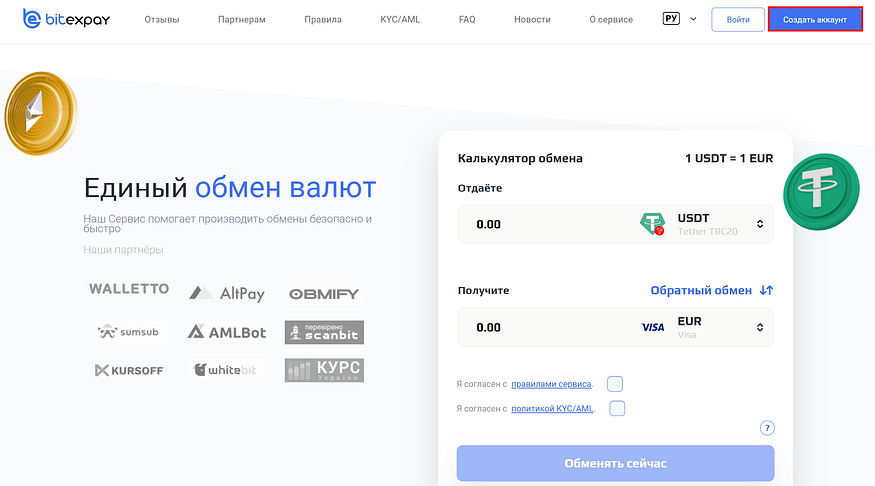
Task: Open the Новости section
Action: pyautogui.click(x=532, y=20)
